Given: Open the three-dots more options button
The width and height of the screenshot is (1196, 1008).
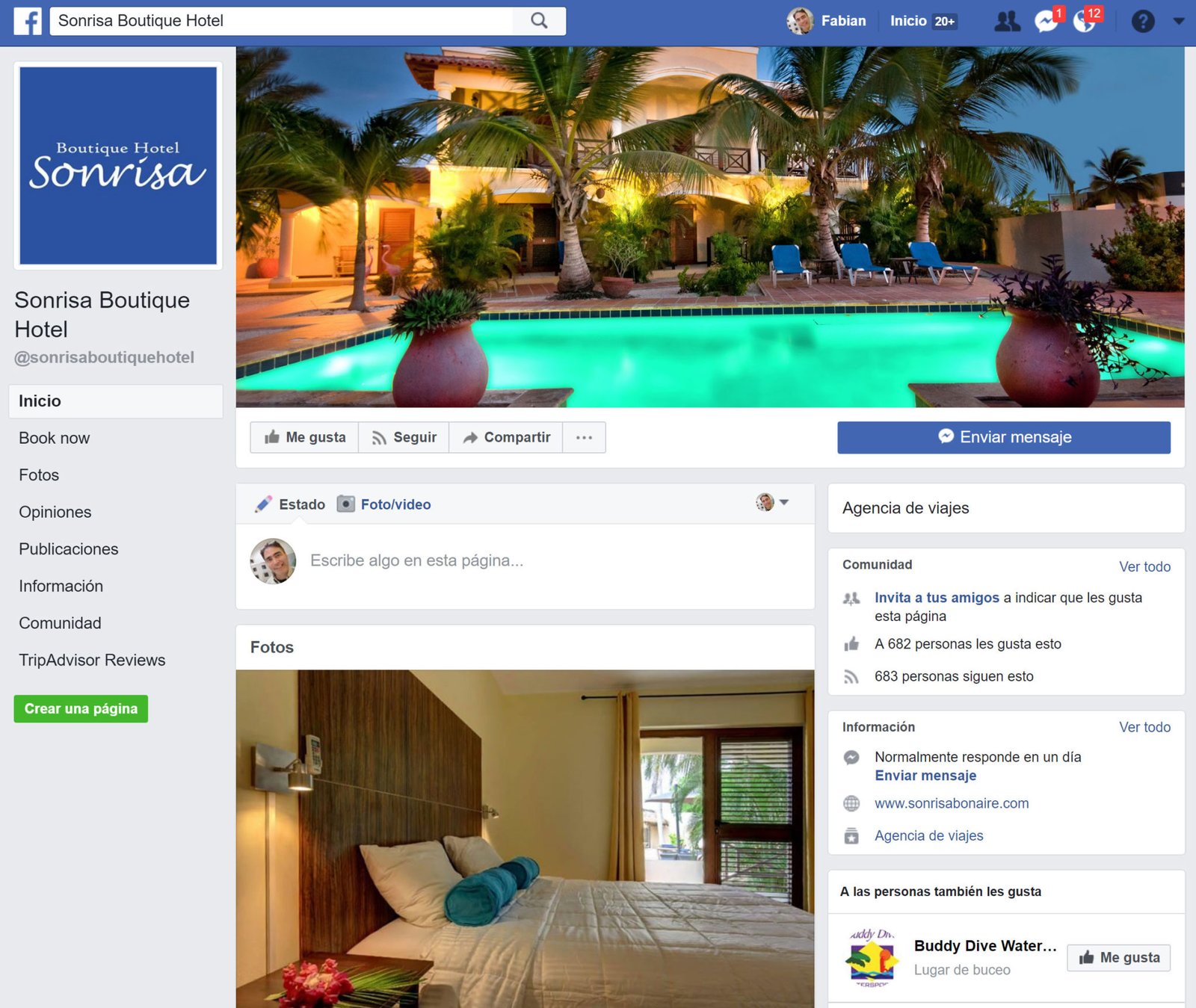Looking at the screenshot, I should coord(584,437).
